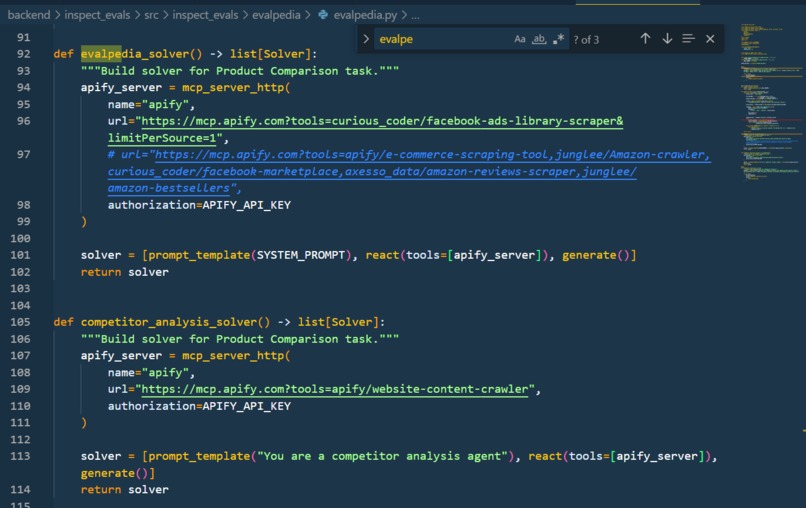Click mcp_server_http( on line 107
This screenshot has height=508, width=806.
click(236, 356)
